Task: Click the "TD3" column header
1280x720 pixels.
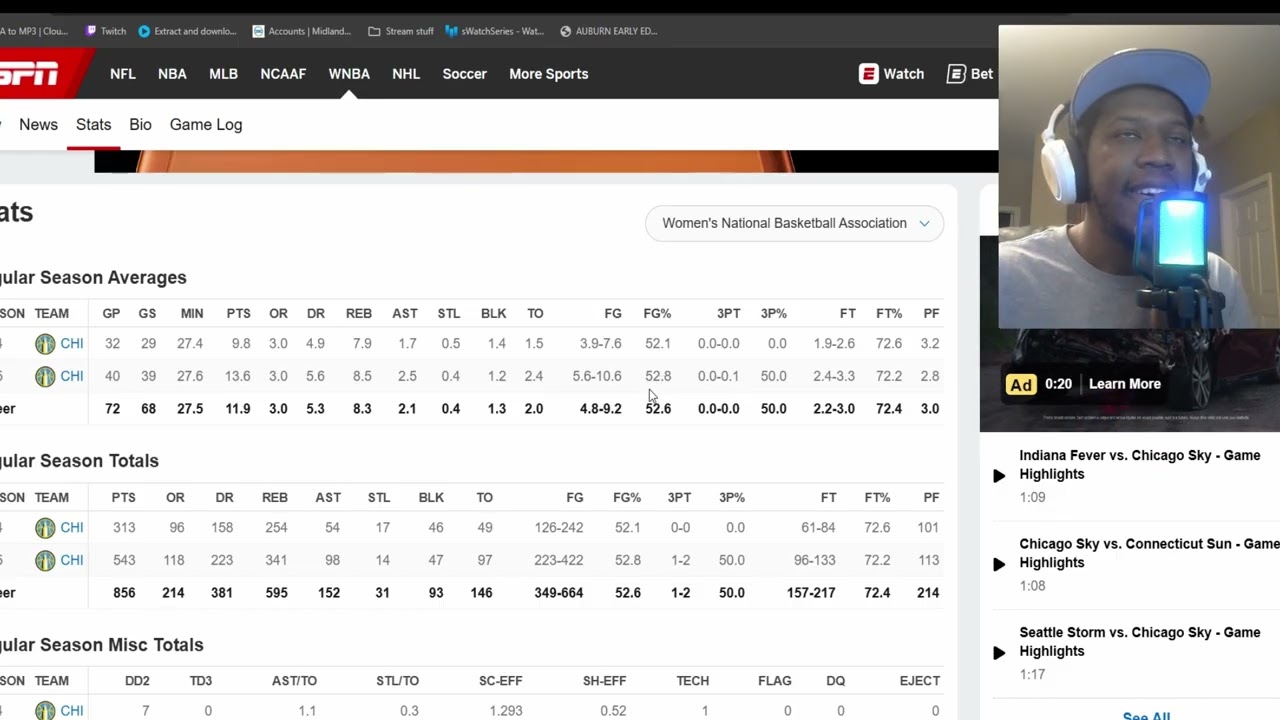Action: [x=201, y=681]
